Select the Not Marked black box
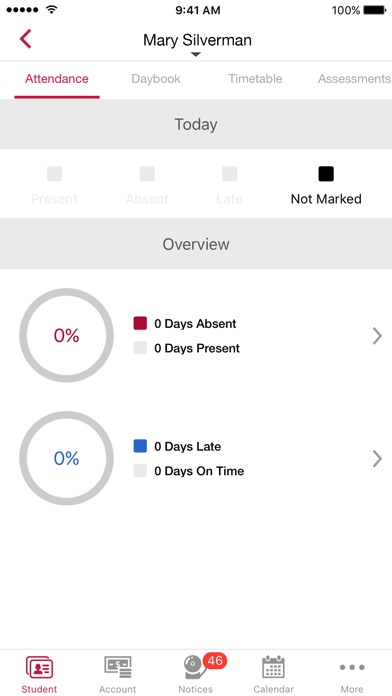 coord(326,174)
